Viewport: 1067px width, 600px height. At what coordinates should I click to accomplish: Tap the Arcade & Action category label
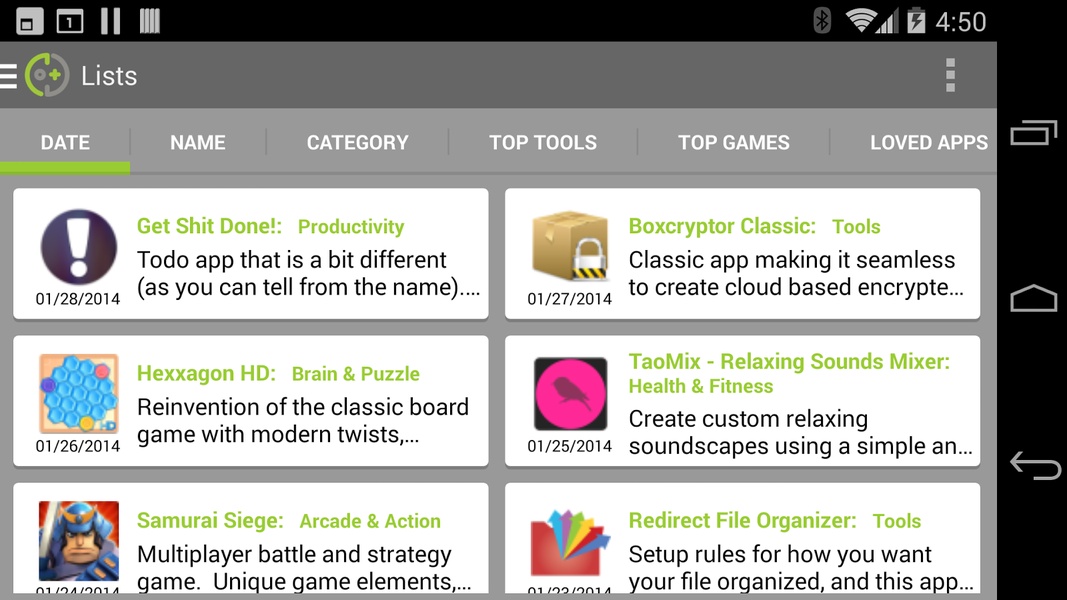[x=370, y=521]
